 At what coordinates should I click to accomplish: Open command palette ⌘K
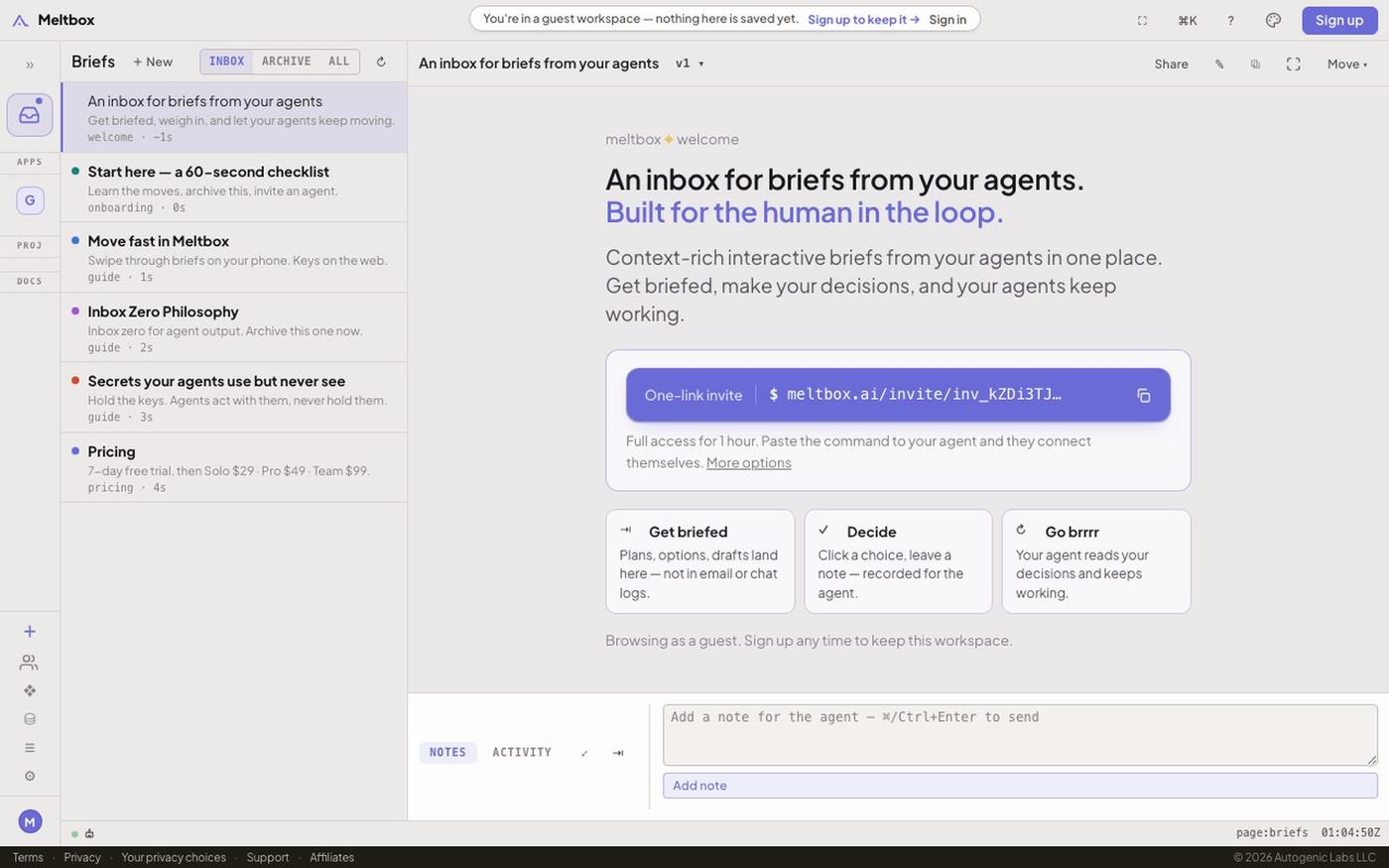tap(1188, 20)
